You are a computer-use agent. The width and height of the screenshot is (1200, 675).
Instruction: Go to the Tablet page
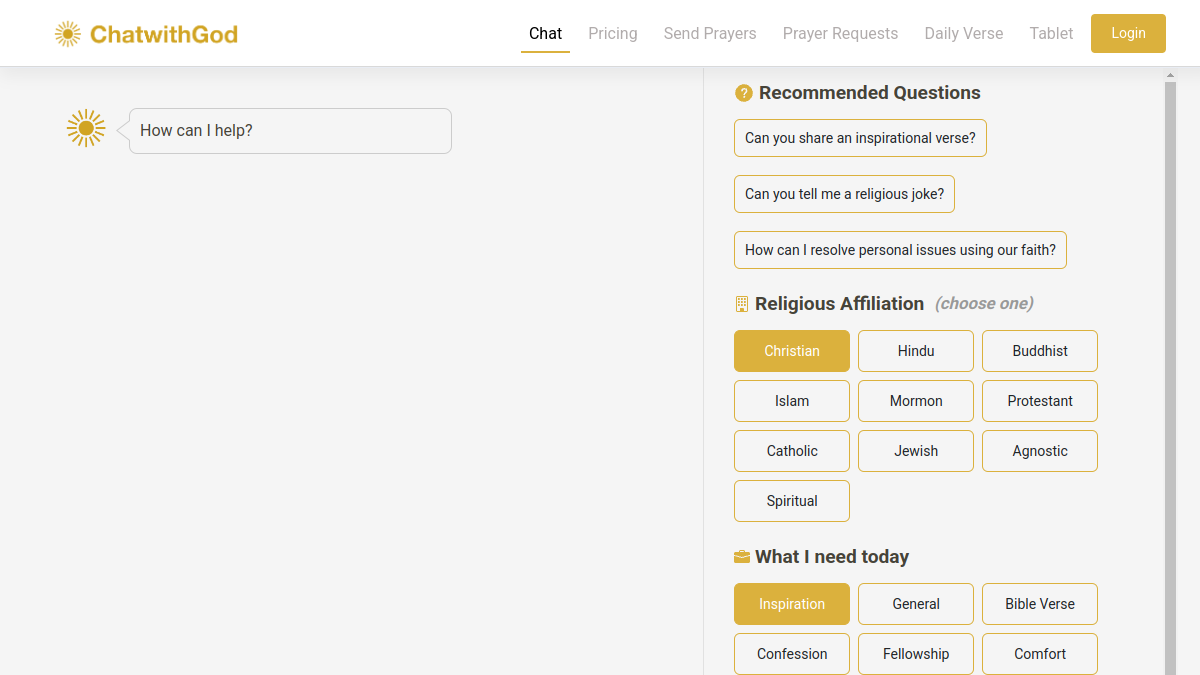click(x=1051, y=34)
